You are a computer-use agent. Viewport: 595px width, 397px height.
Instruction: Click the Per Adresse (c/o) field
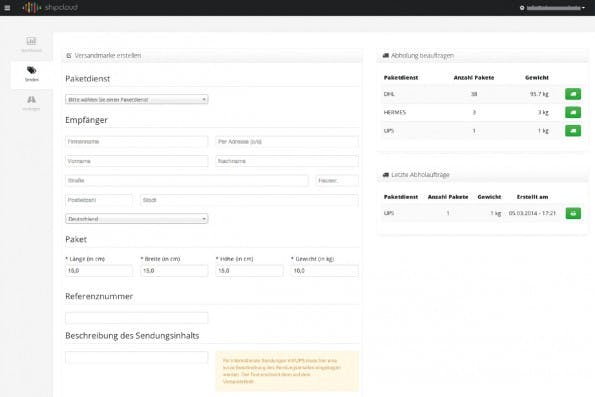click(x=287, y=142)
